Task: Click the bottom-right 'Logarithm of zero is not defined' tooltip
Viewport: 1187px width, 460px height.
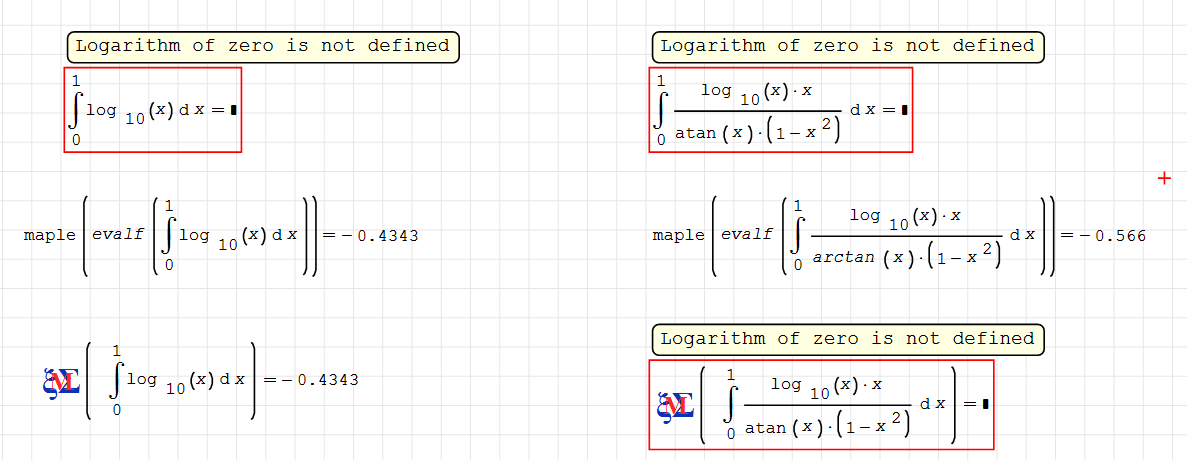Action: coord(847,339)
